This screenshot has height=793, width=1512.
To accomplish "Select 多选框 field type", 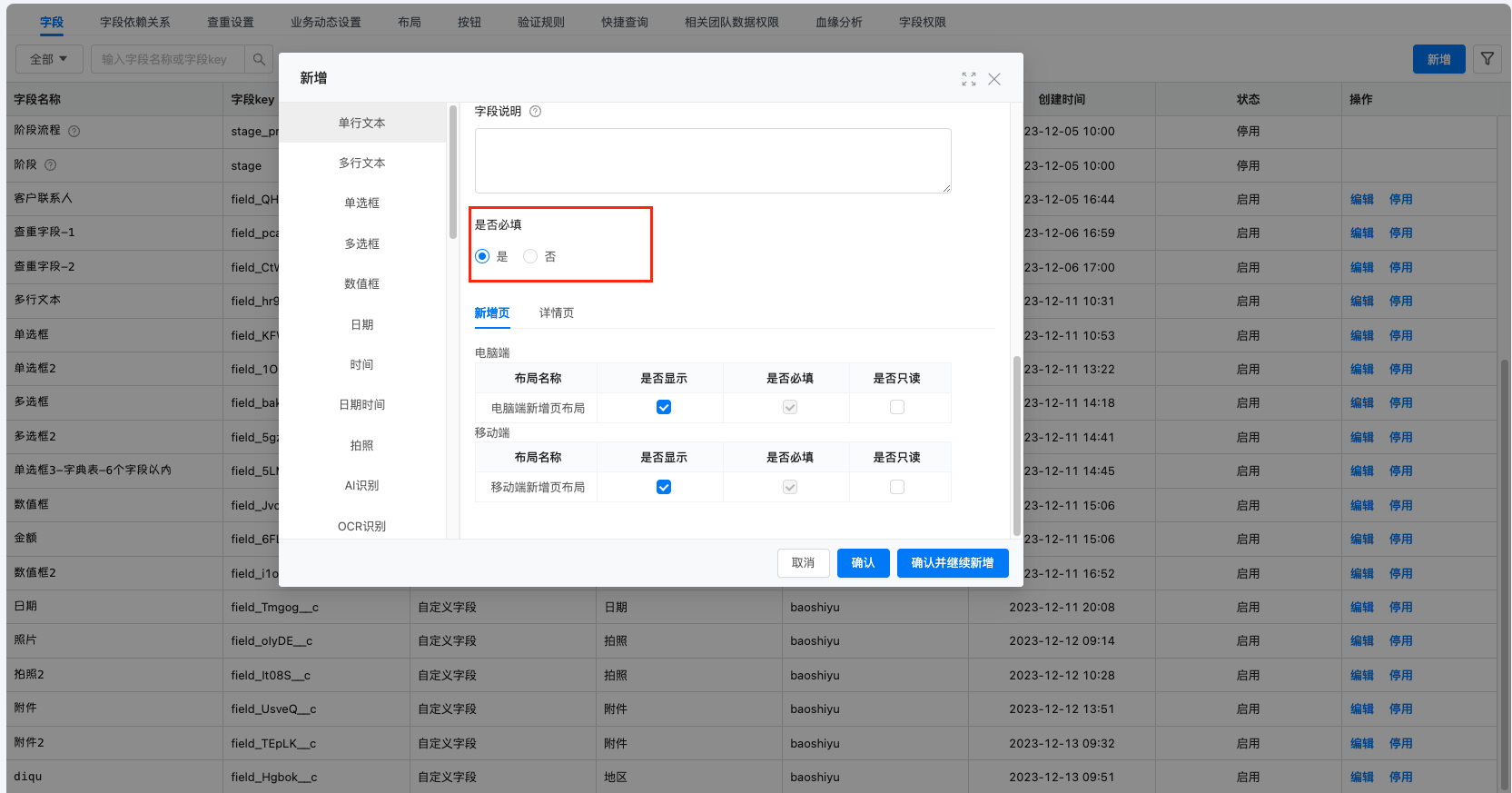I will click(362, 243).
